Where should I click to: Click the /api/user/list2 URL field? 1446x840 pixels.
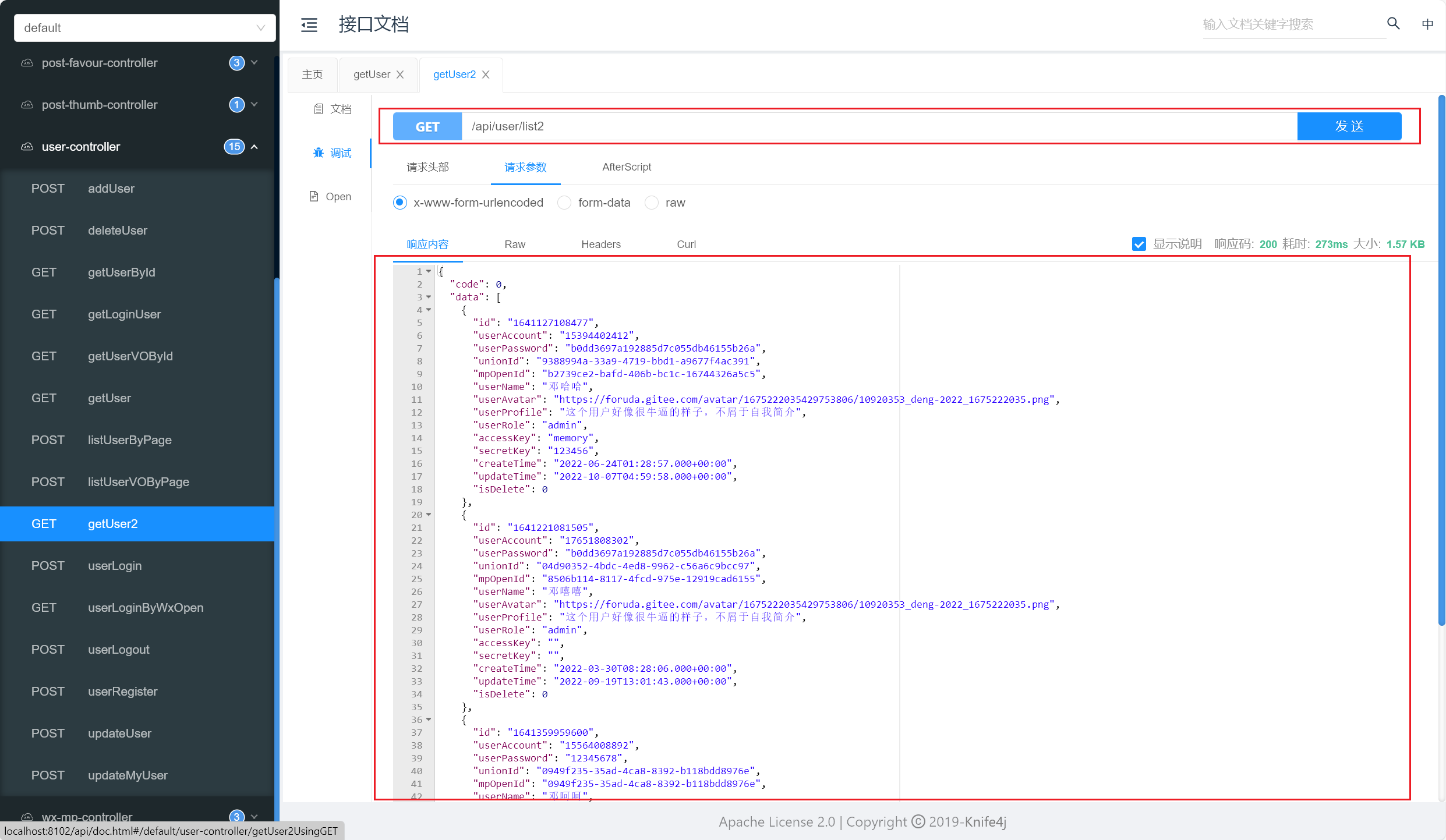pos(879,126)
